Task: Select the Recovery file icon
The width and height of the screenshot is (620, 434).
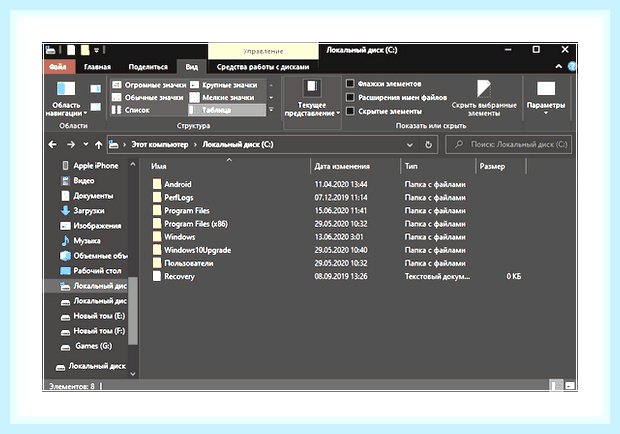Action: (157, 276)
